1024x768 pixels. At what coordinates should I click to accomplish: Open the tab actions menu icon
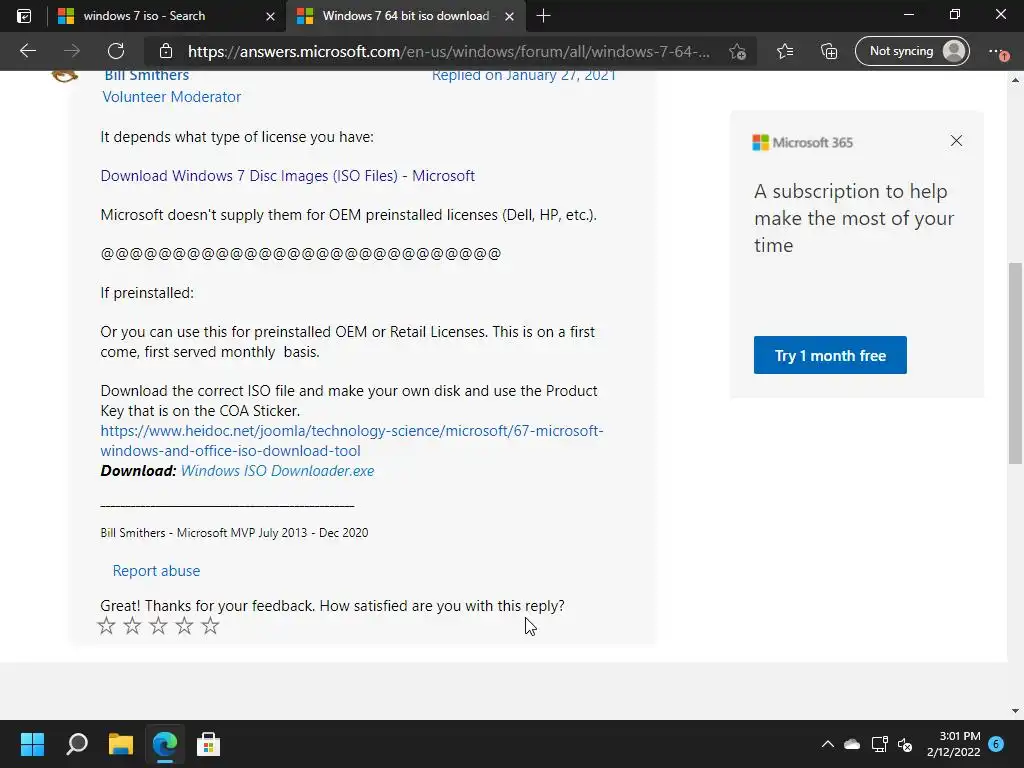(24, 16)
